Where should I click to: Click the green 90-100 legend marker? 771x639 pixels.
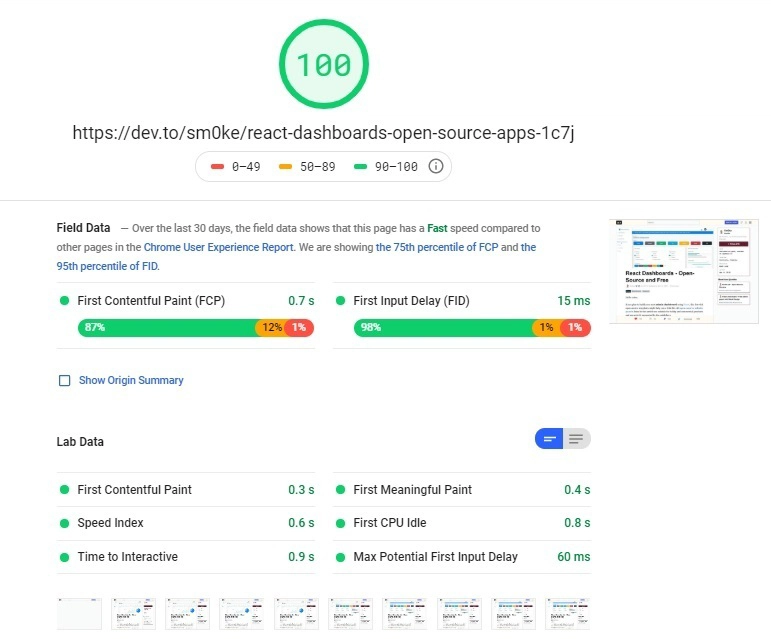[x=360, y=167]
